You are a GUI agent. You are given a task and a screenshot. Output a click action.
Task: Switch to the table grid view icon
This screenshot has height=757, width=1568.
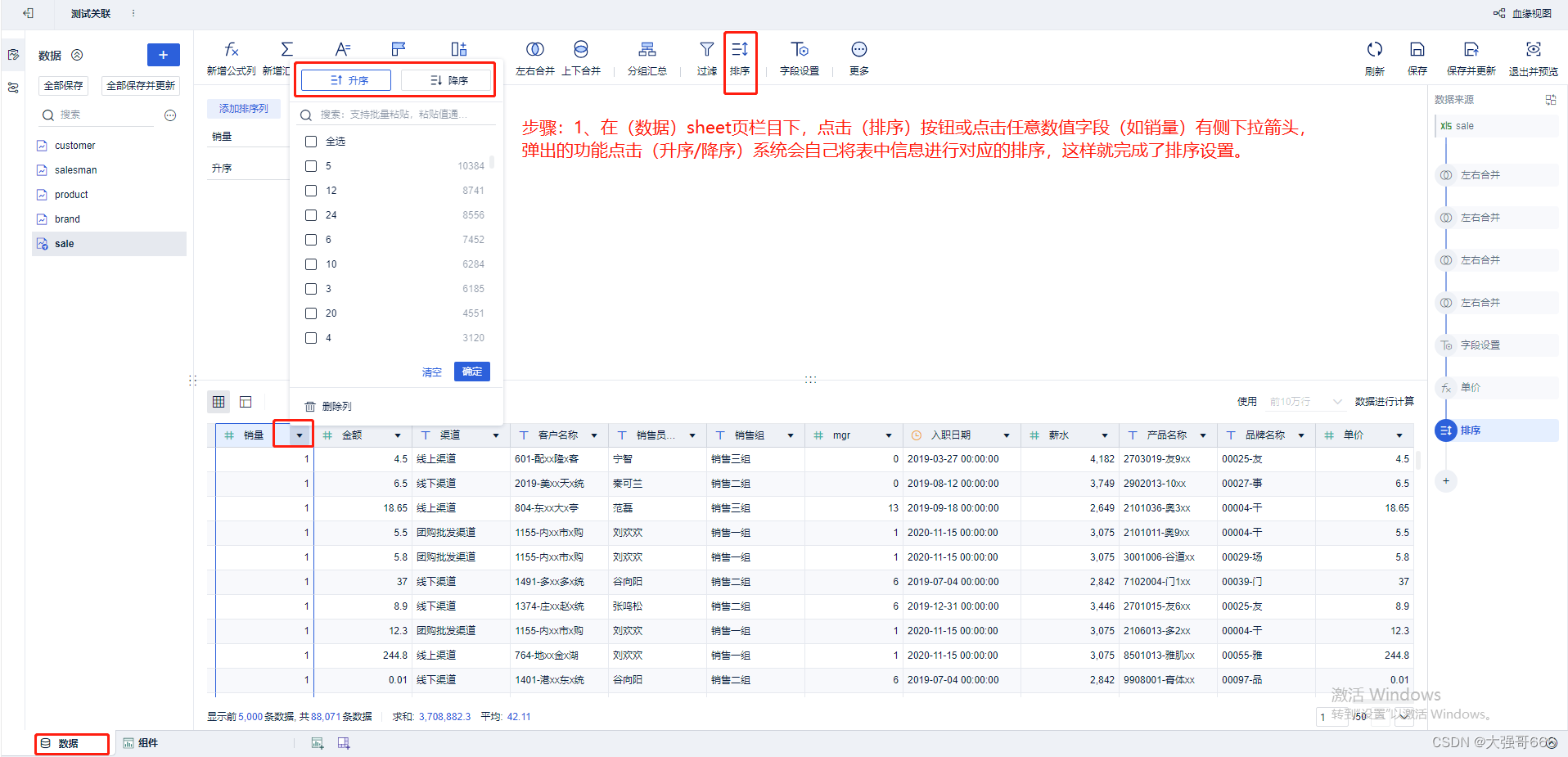[x=219, y=402]
